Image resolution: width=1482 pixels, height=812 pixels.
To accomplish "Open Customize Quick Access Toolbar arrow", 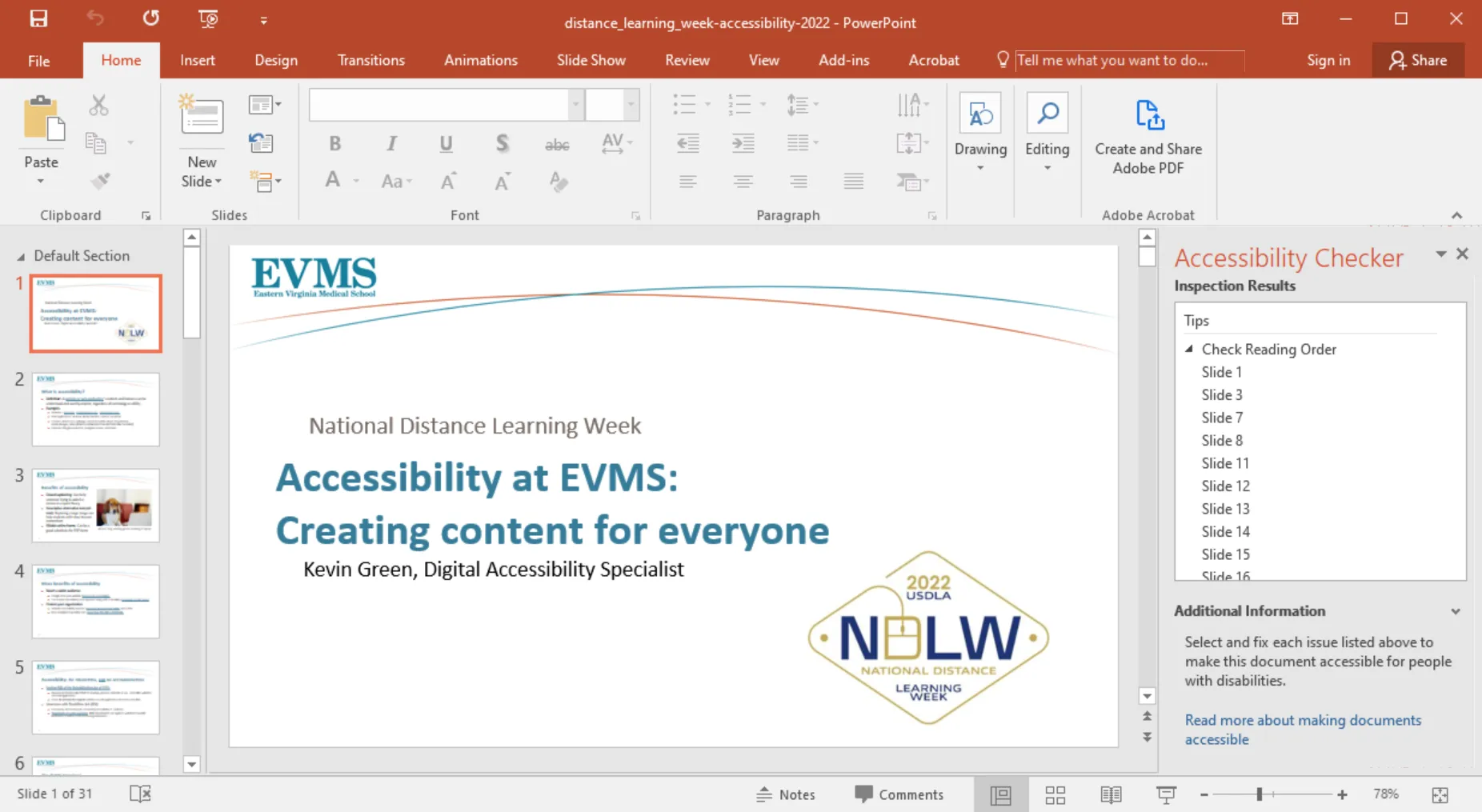I will click(263, 21).
